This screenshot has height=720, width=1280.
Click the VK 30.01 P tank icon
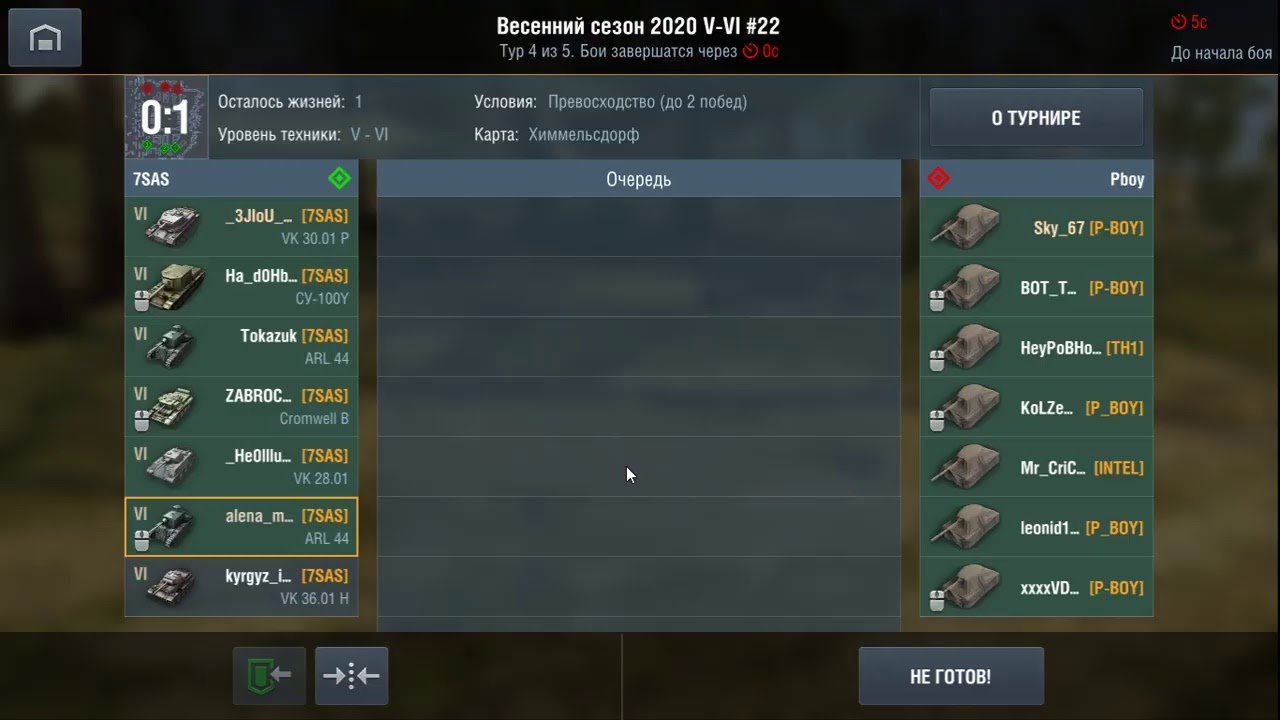click(x=174, y=227)
